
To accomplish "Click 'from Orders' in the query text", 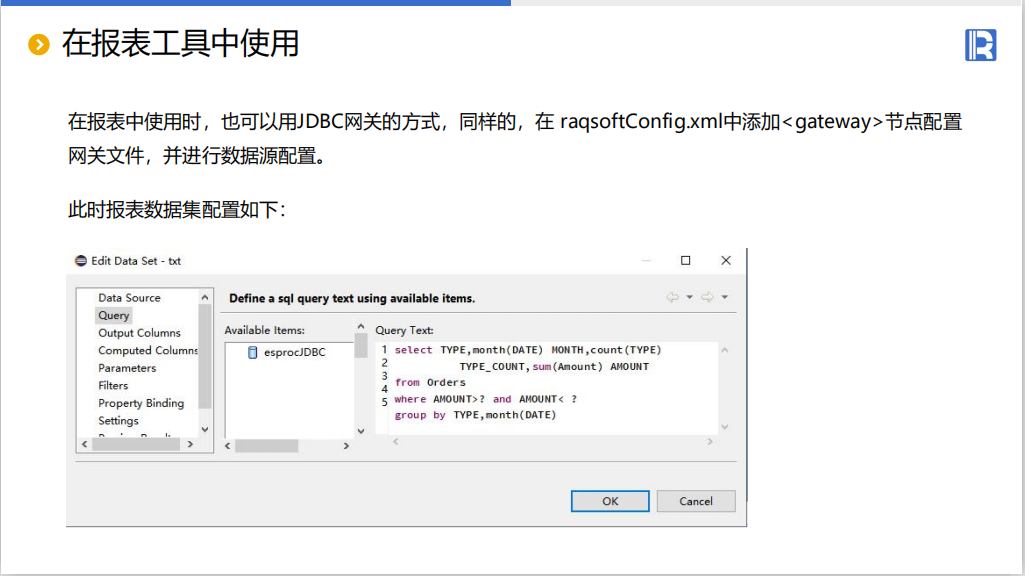I will point(430,382).
